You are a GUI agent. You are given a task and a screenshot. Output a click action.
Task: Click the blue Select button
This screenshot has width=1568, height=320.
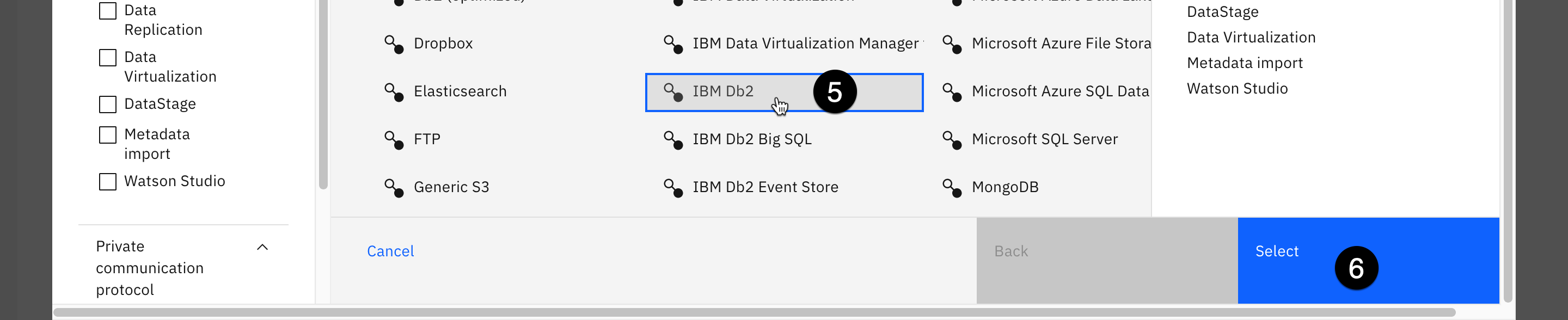[x=1368, y=261]
